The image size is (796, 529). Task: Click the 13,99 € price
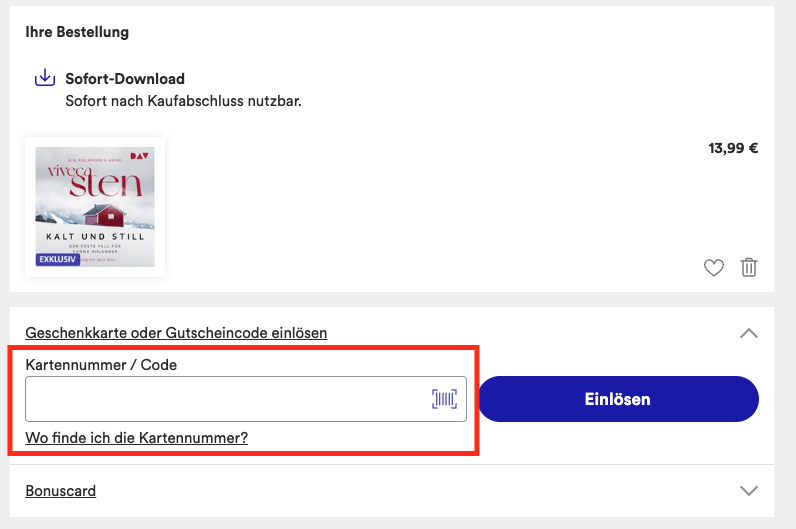[x=733, y=148]
